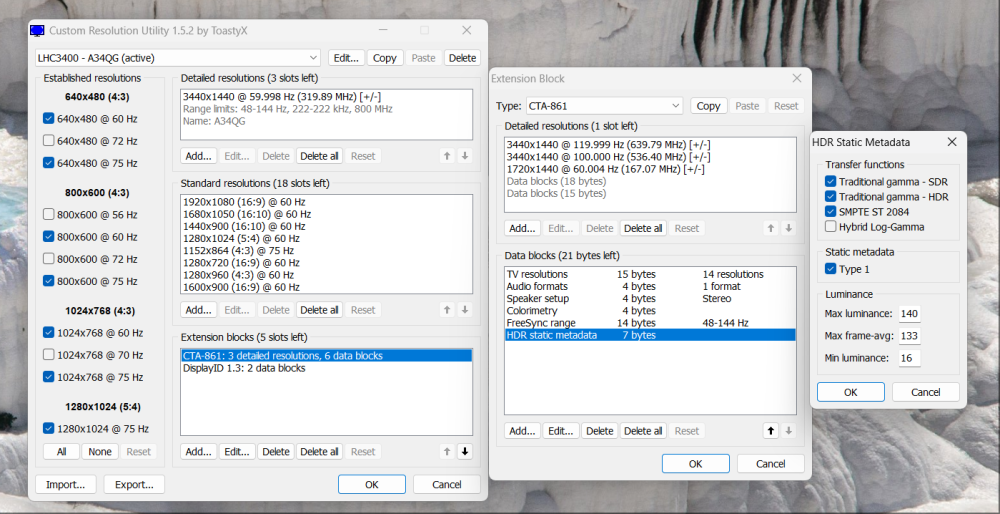
Task: Enable 1024x768 @ 70 Hz resolution
Action: point(48,355)
